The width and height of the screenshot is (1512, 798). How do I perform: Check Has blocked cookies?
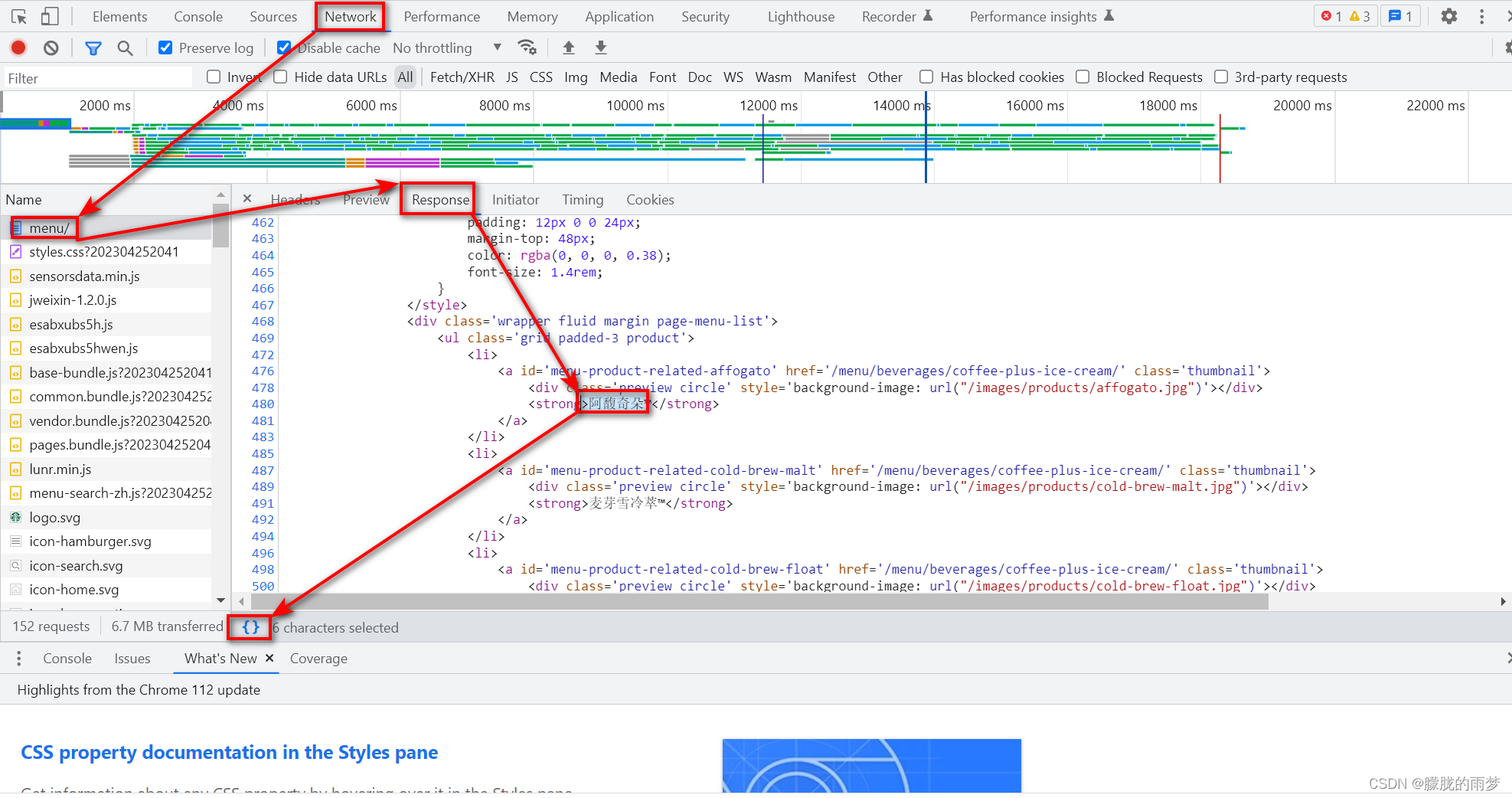(926, 77)
